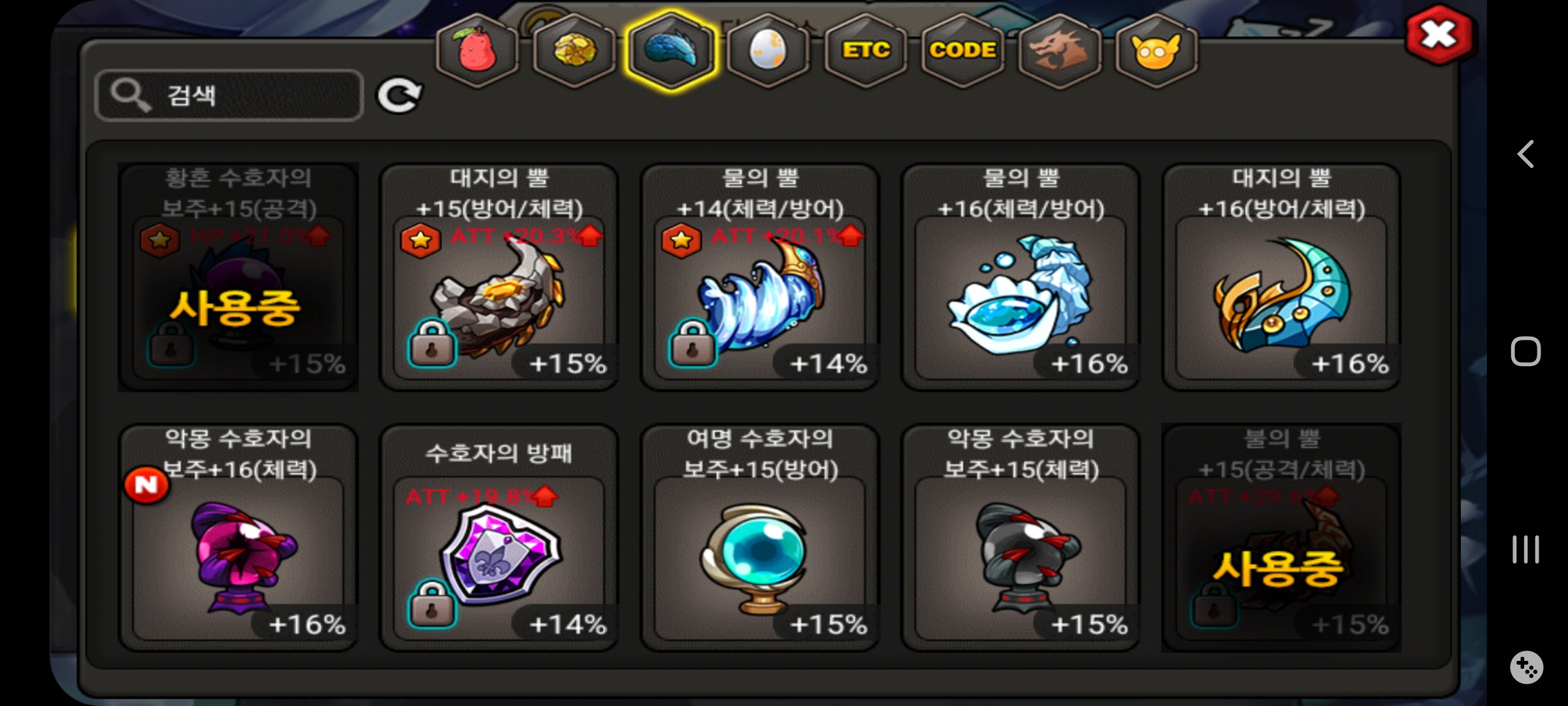Click the 검색 search field

[229, 95]
